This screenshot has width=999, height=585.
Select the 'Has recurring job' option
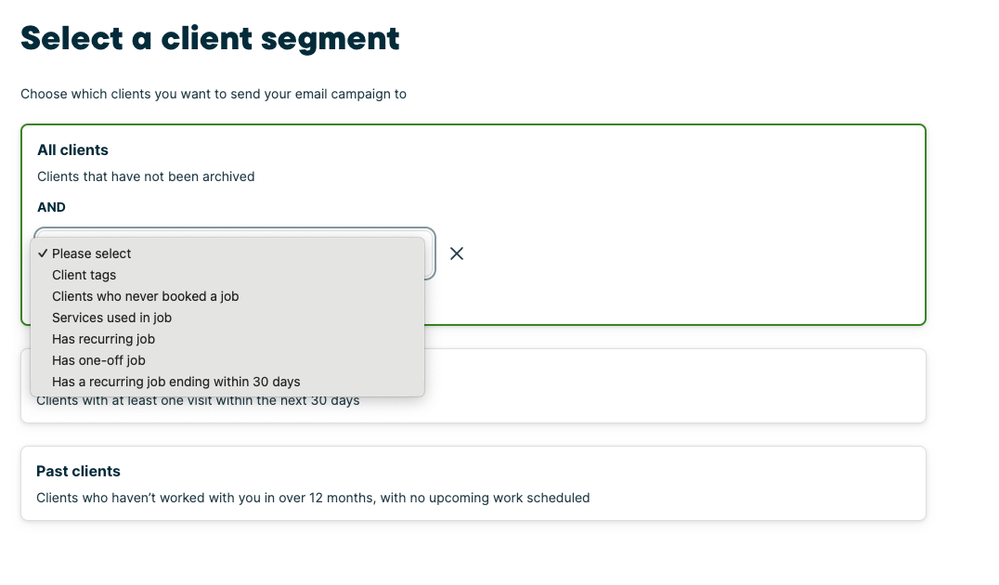(103, 339)
